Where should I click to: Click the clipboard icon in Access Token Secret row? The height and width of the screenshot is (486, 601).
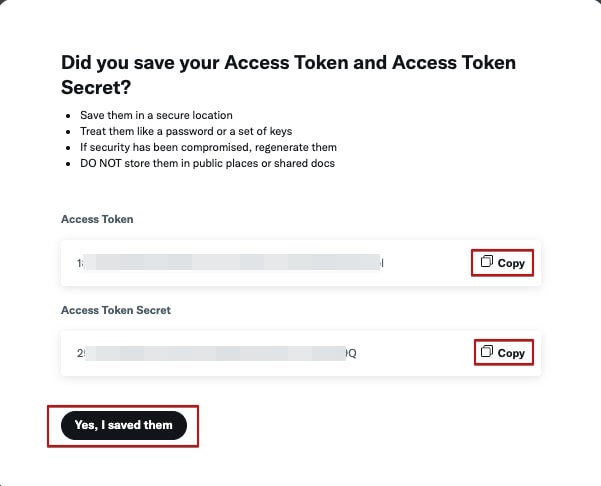click(x=487, y=351)
